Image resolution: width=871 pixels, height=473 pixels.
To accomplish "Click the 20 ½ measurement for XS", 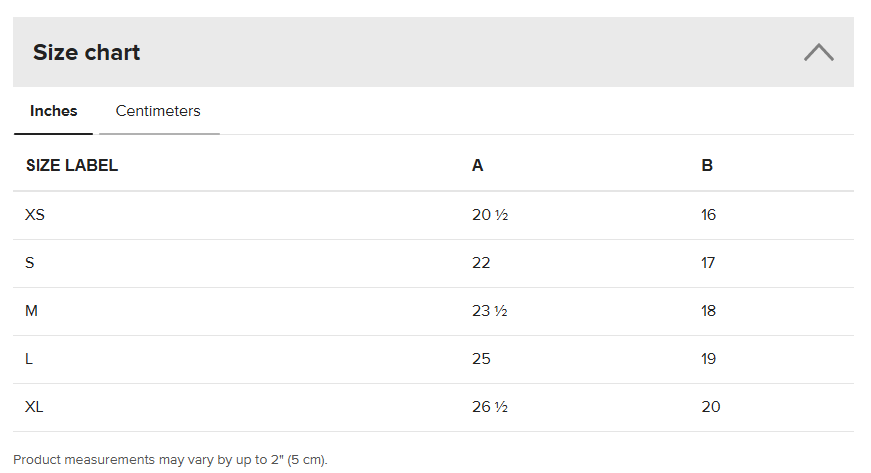I will [490, 215].
